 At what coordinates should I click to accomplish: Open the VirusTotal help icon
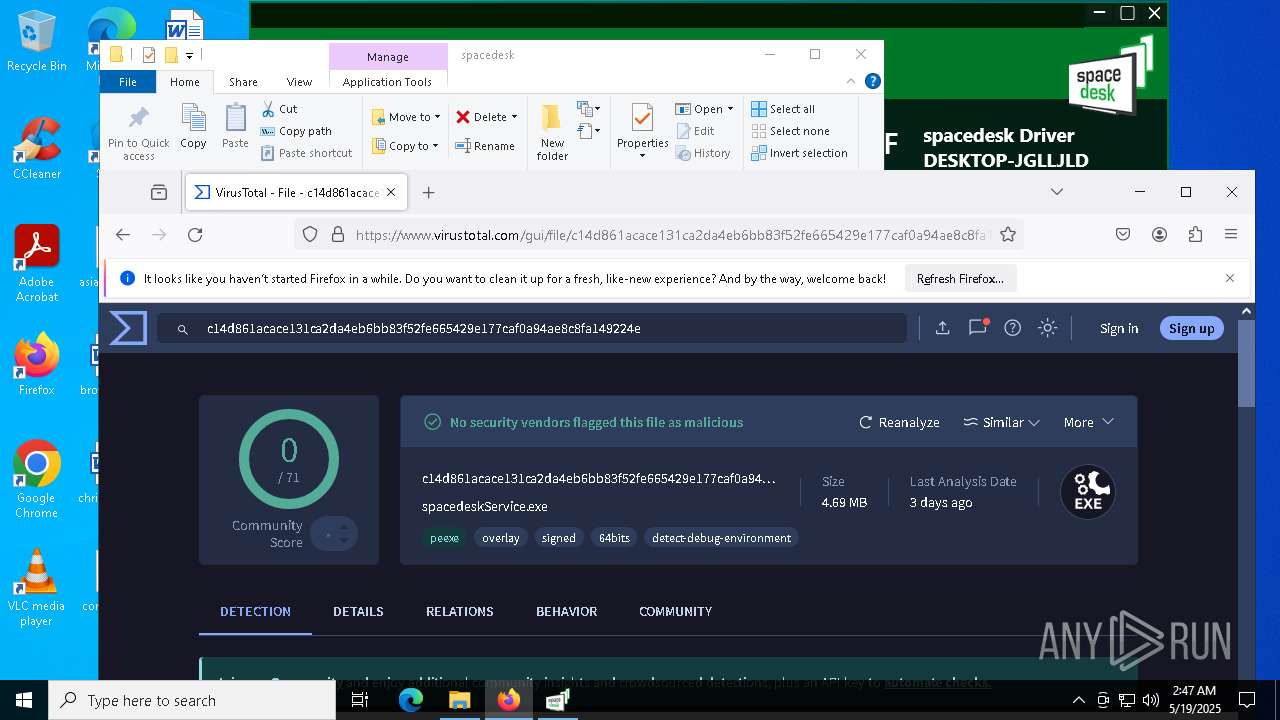click(x=1012, y=328)
